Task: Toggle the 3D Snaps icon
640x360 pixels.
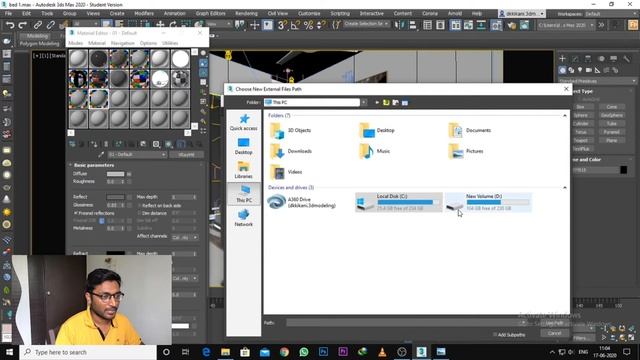Action: [x=282, y=25]
